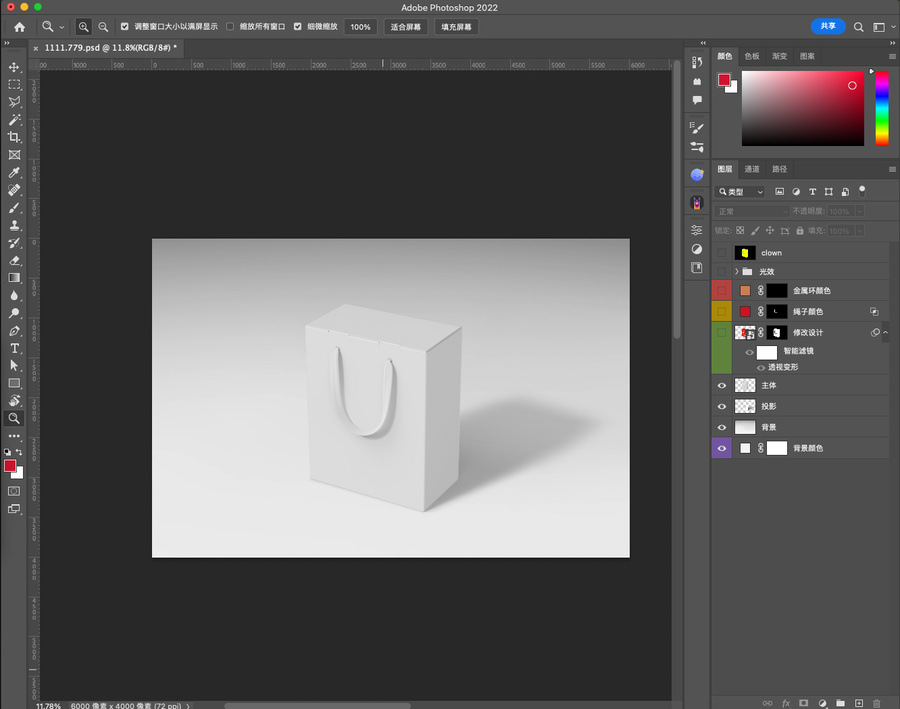Image resolution: width=900 pixels, height=709 pixels.
Task: Select the Rectangle shape tool
Action: point(14,383)
